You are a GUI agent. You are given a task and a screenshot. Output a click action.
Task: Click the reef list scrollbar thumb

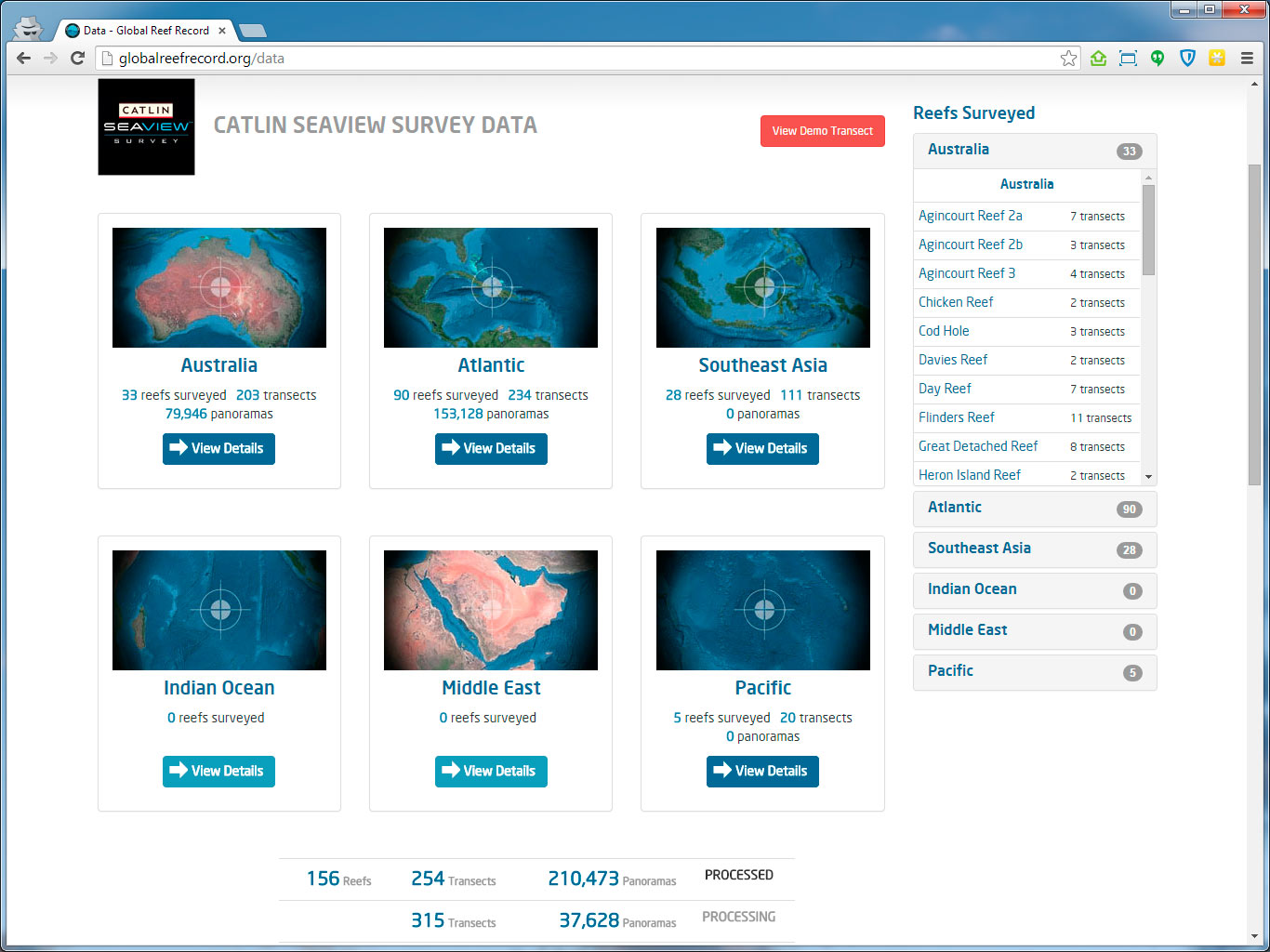[x=1148, y=230]
